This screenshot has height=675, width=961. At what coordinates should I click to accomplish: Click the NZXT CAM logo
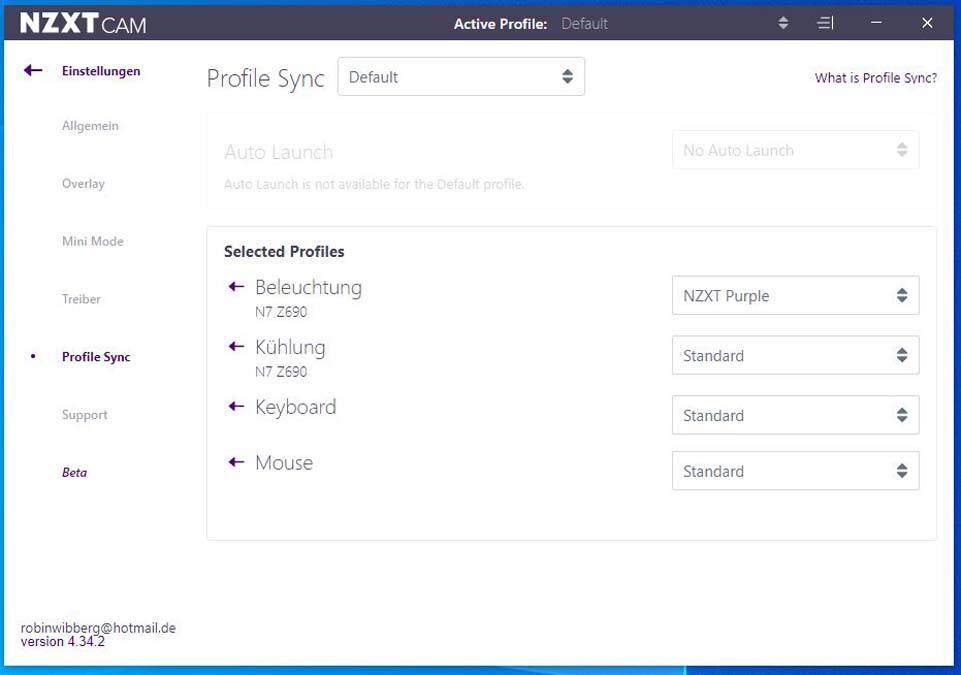83,23
